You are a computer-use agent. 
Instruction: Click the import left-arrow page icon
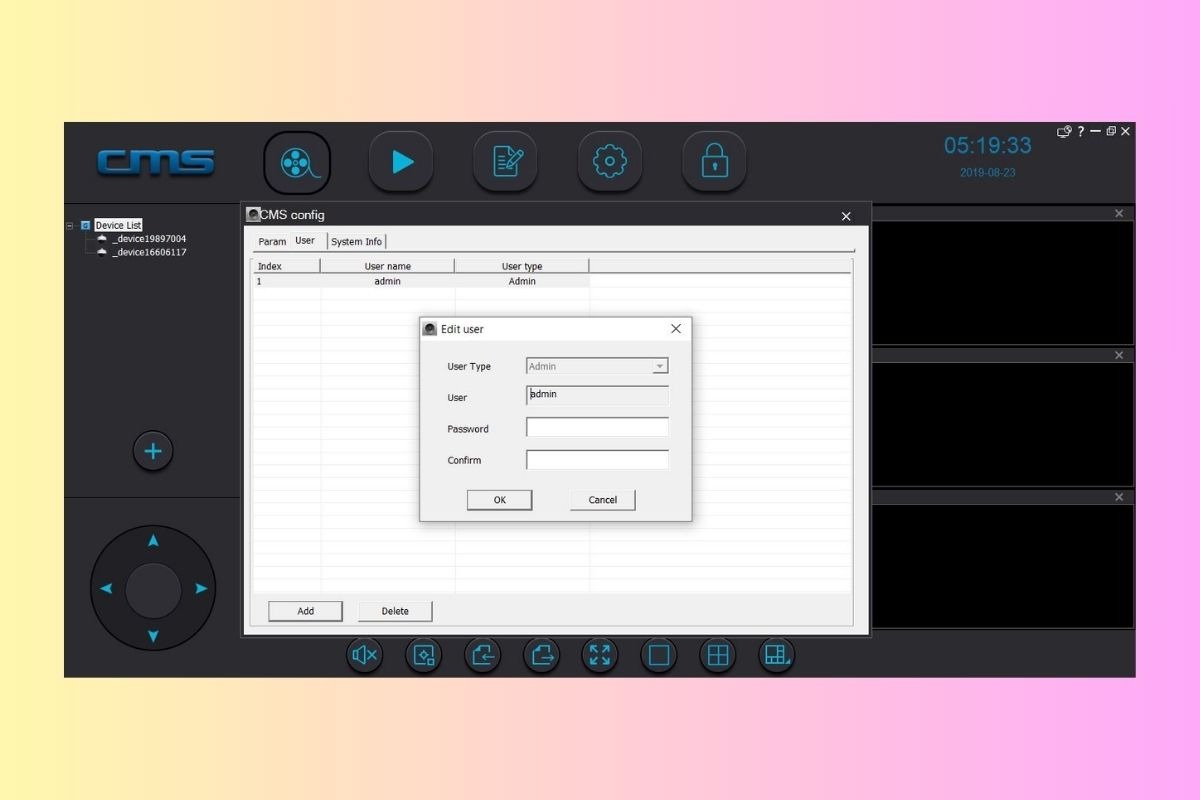click(x=483, y=655)
